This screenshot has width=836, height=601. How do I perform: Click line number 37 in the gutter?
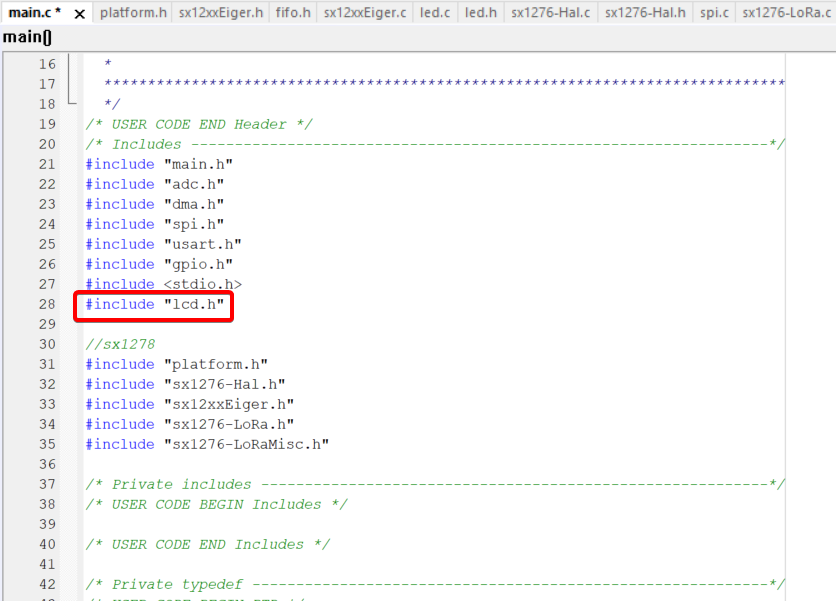(47, 484)
